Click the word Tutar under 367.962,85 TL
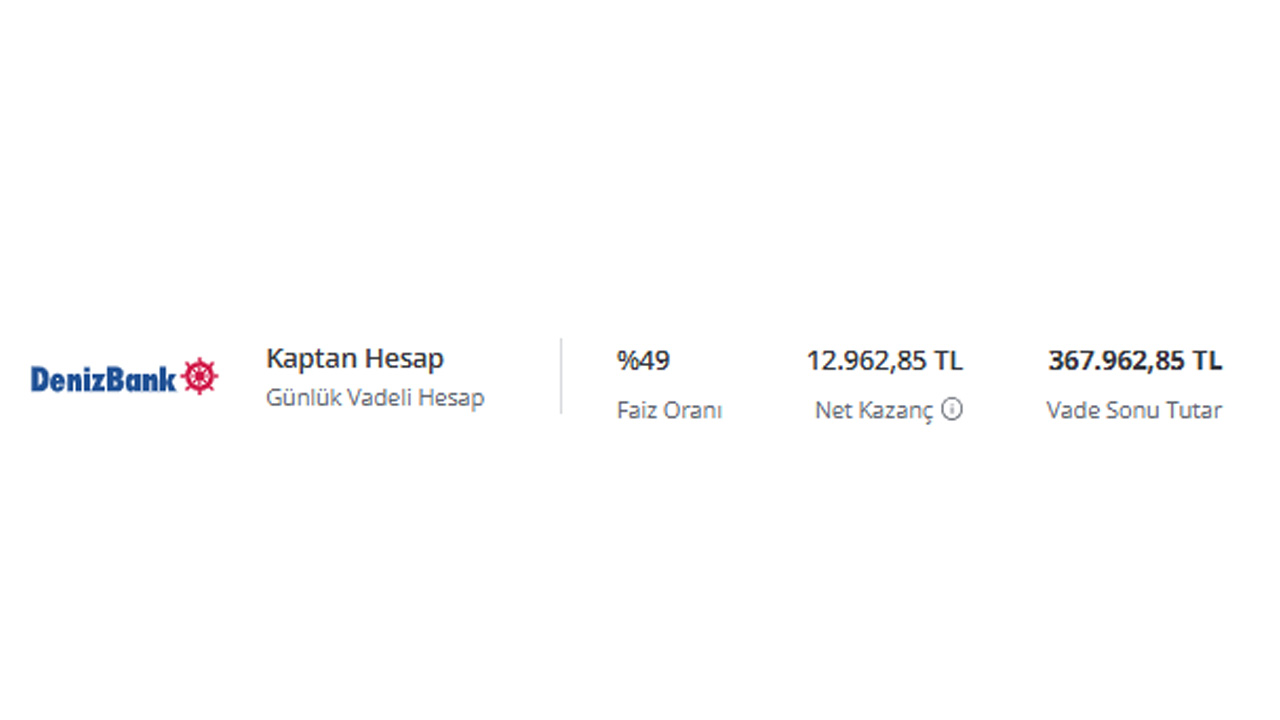Viewport: 1280px width, 720px height. pos(1195,410)
